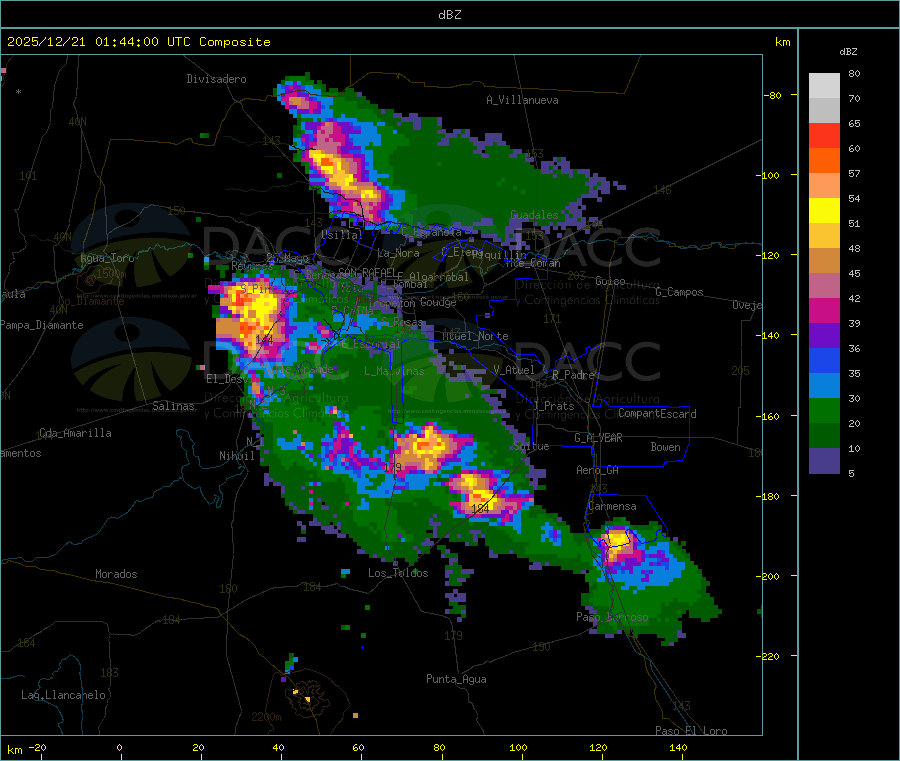The image size is (900, 761).
Task: Click the 'Goico' map label
Action: click(x=610, y=281)
